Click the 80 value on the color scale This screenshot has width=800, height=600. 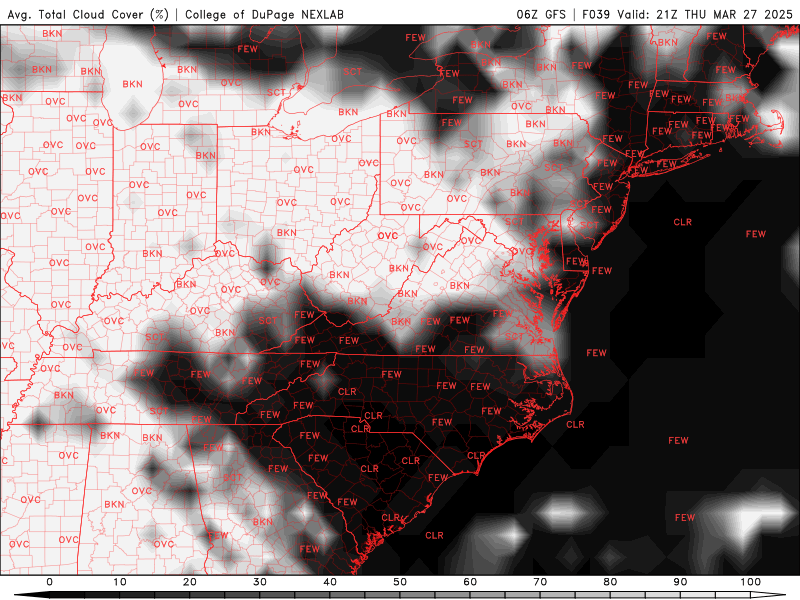(610, 582)
